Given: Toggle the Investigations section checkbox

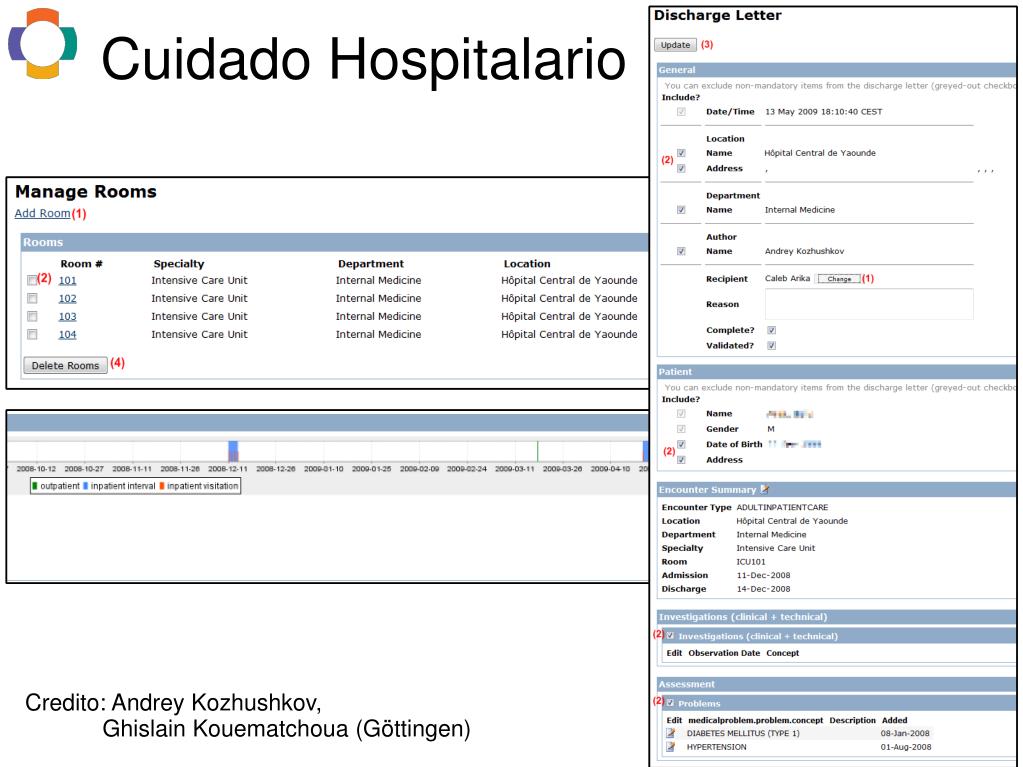Looking at the screenshot, I should (x=670, y=635).
